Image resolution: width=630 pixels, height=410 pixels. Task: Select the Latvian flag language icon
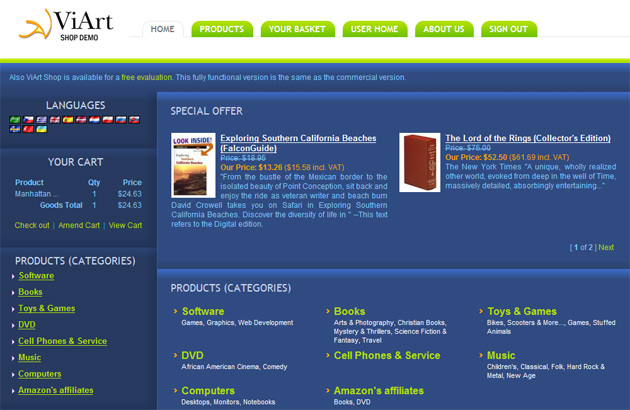tap(81, 119)
